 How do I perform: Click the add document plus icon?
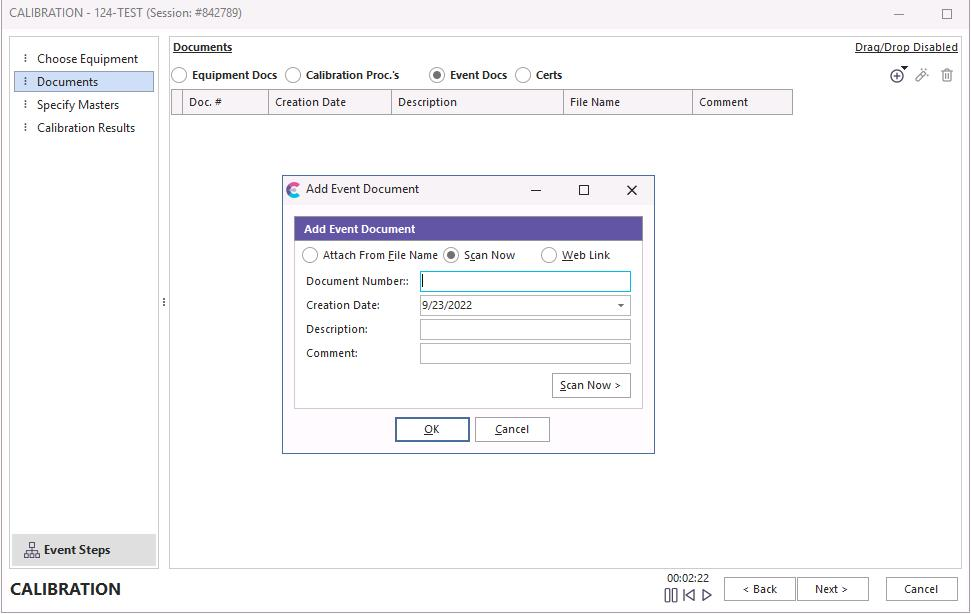[897, 76]
